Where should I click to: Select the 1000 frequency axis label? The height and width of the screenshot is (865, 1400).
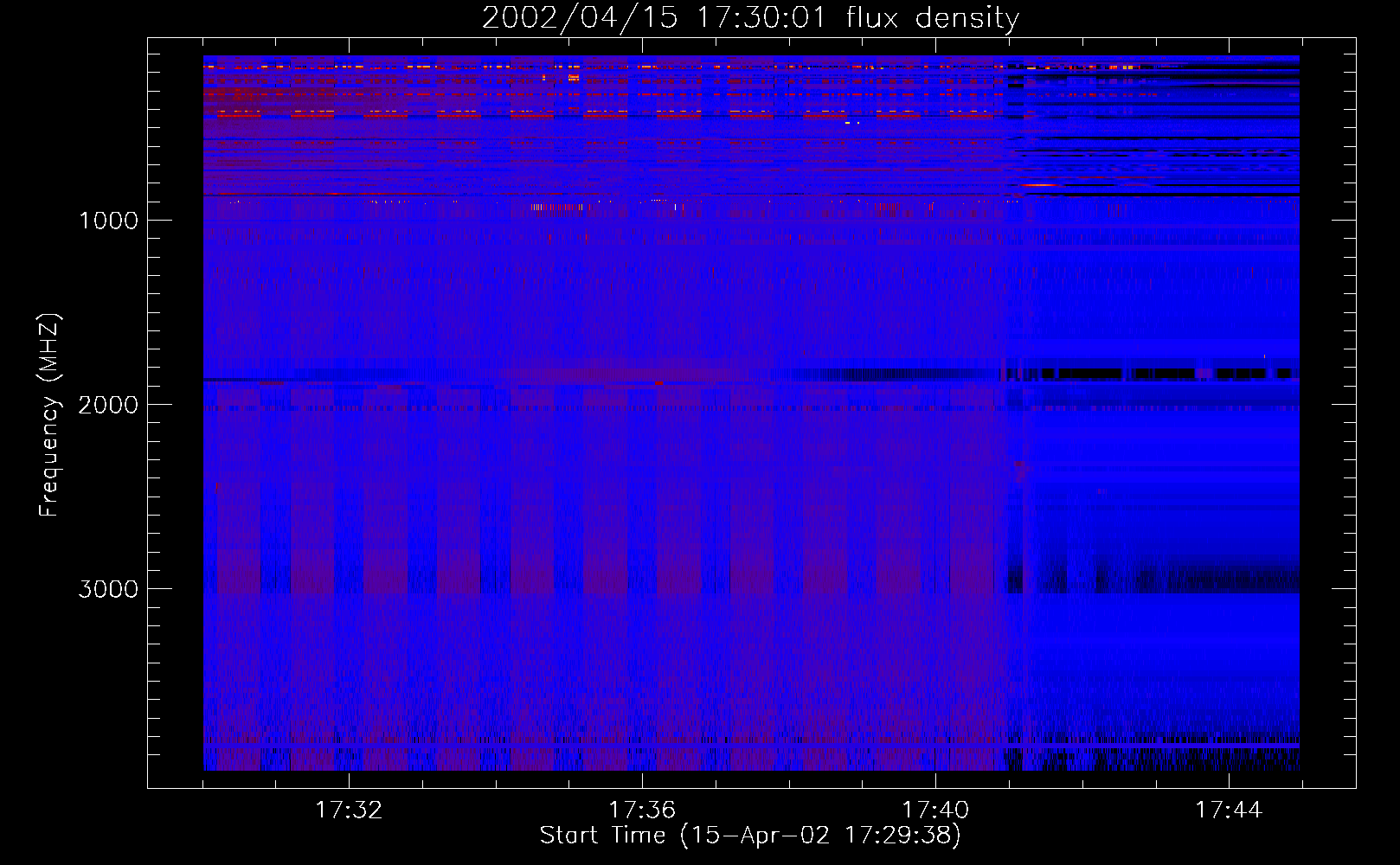(108, 221)
